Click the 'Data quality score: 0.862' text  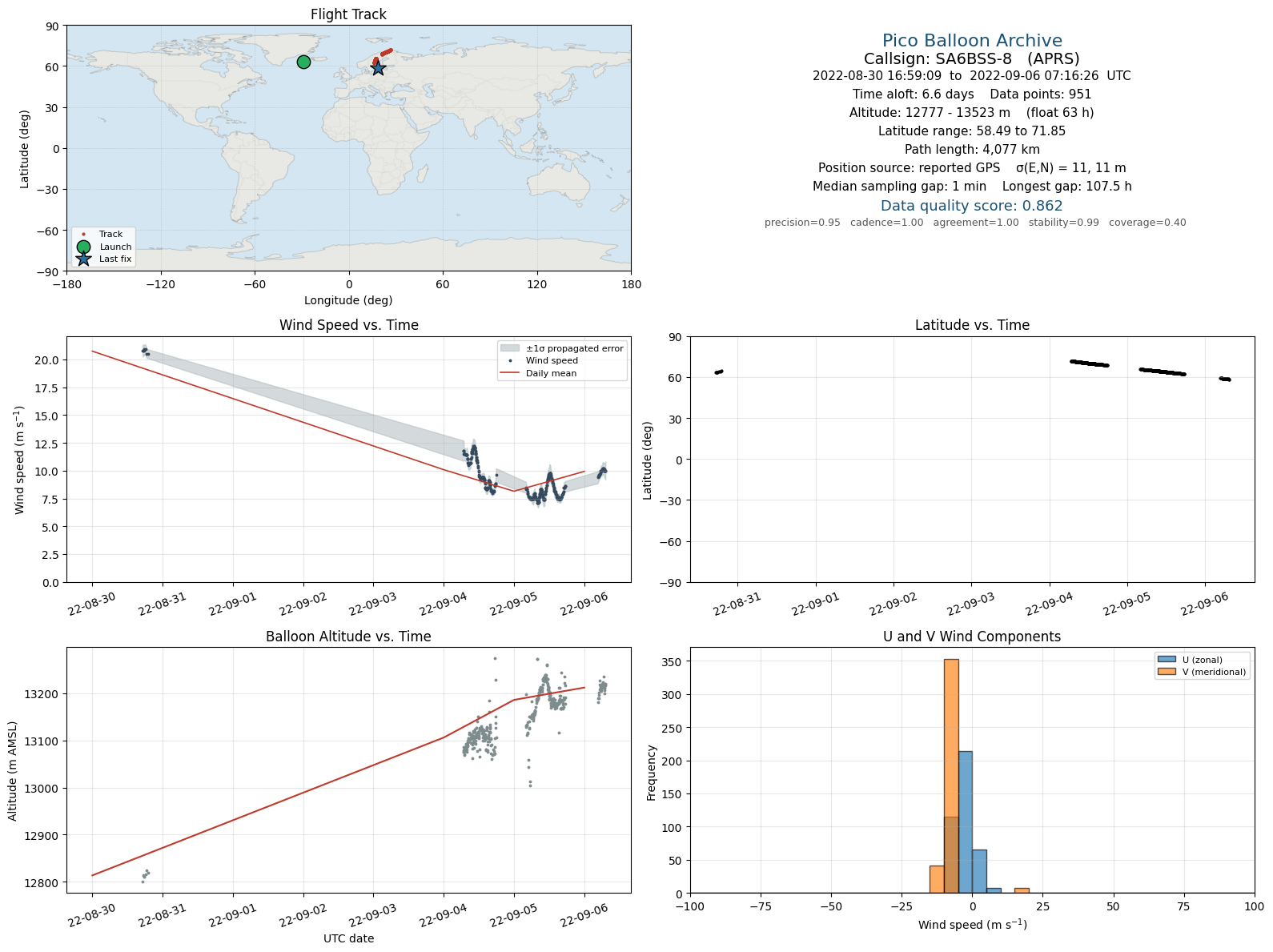(972, 206)
